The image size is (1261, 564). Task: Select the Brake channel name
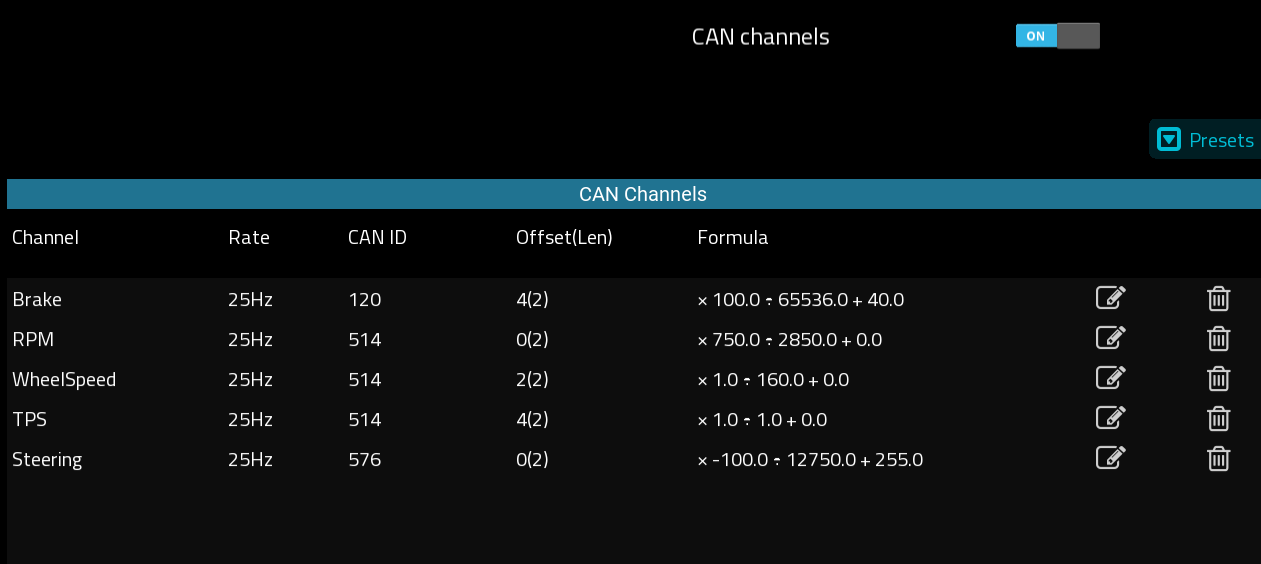point(37,299)
